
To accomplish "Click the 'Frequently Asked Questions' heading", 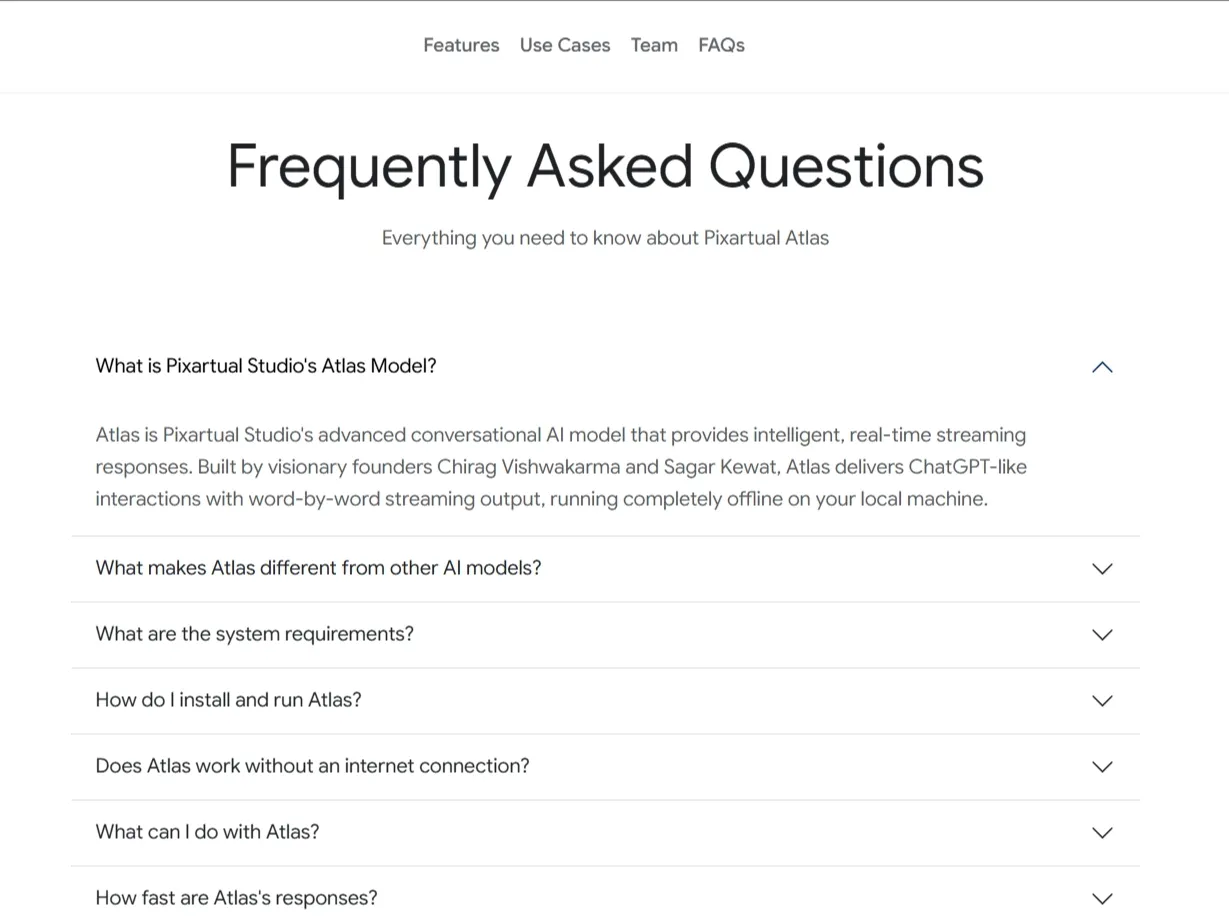I will (605, 166).
